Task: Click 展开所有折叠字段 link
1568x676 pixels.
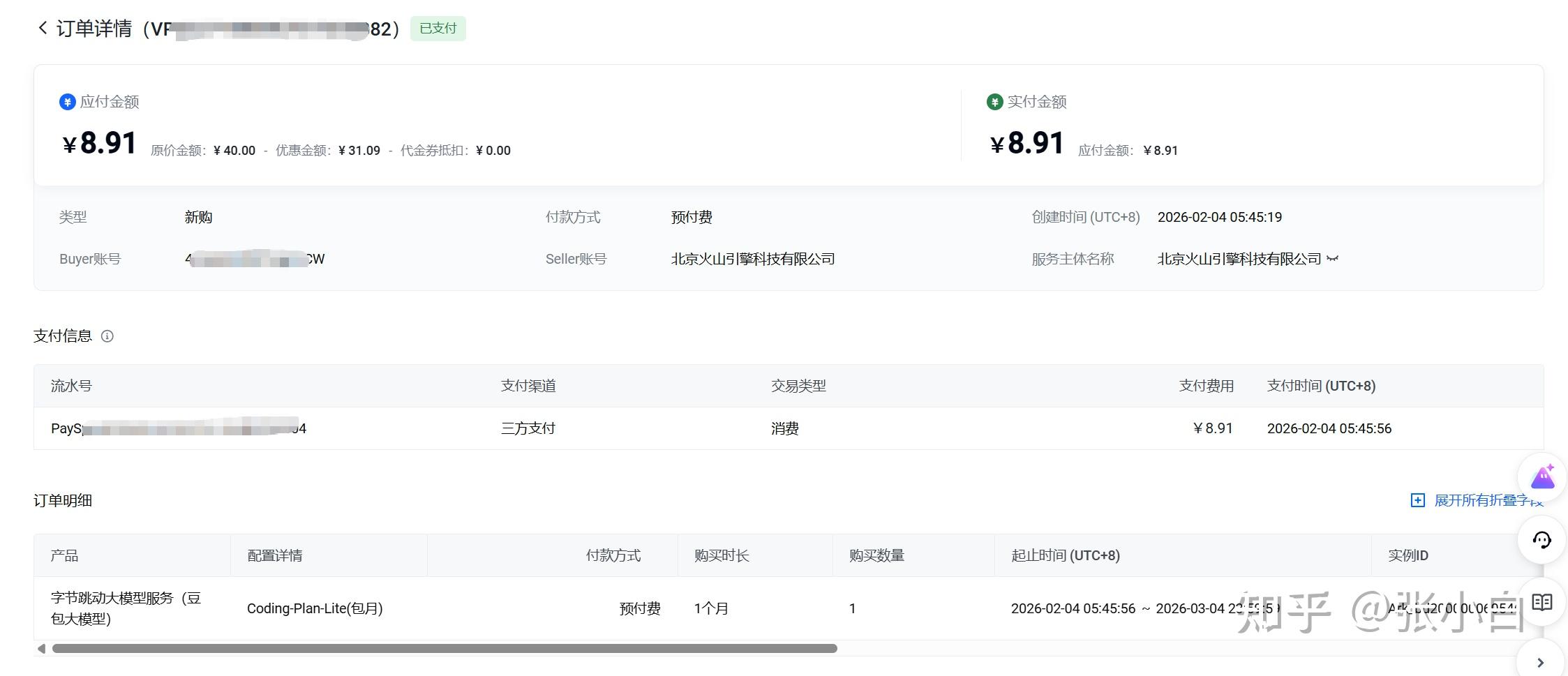Action: pyautogui.click(x=1488, y=500)
